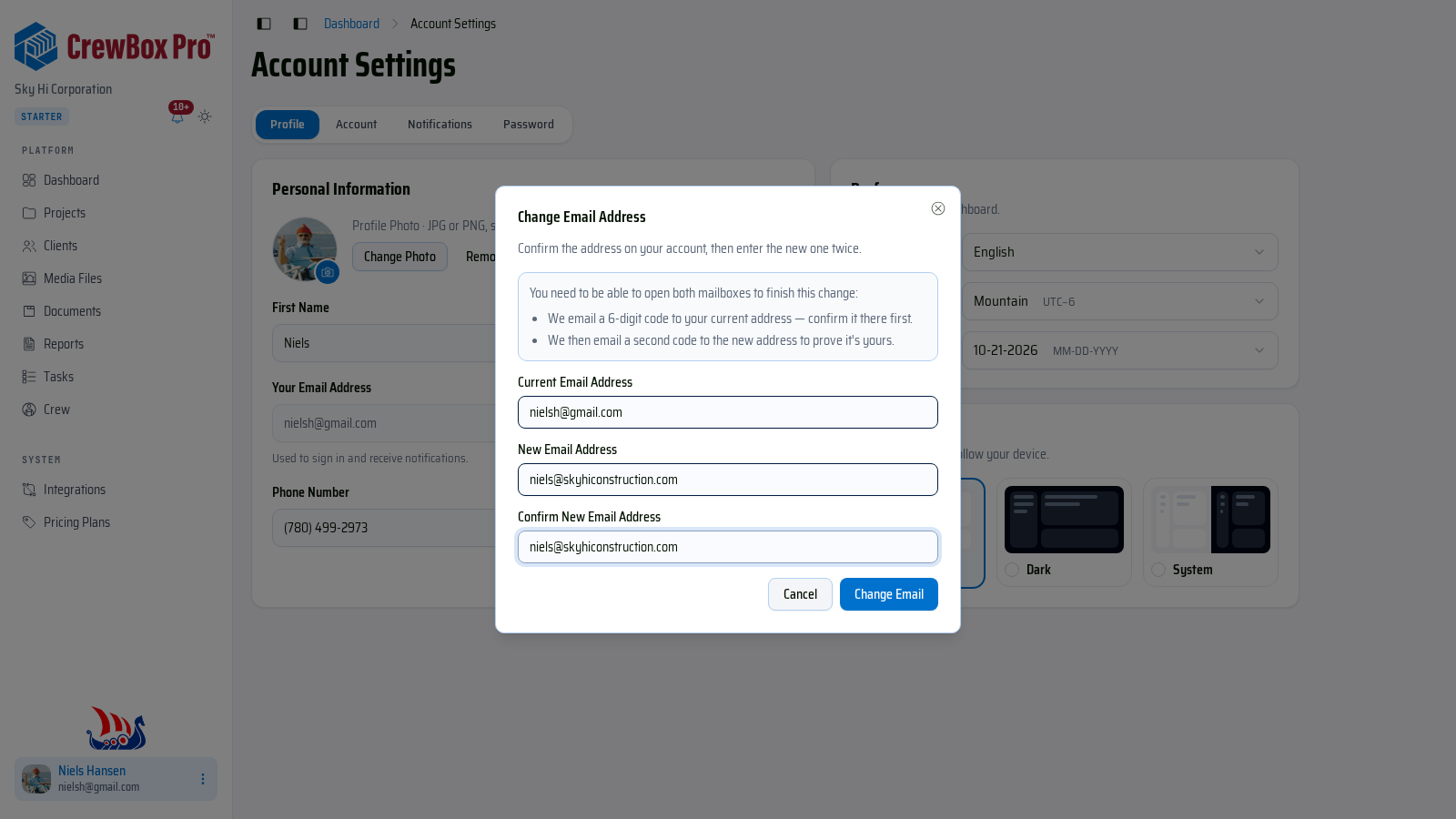Toggle the second sidebar panel icon
The image size is (1456, 819).
(300, 24)
